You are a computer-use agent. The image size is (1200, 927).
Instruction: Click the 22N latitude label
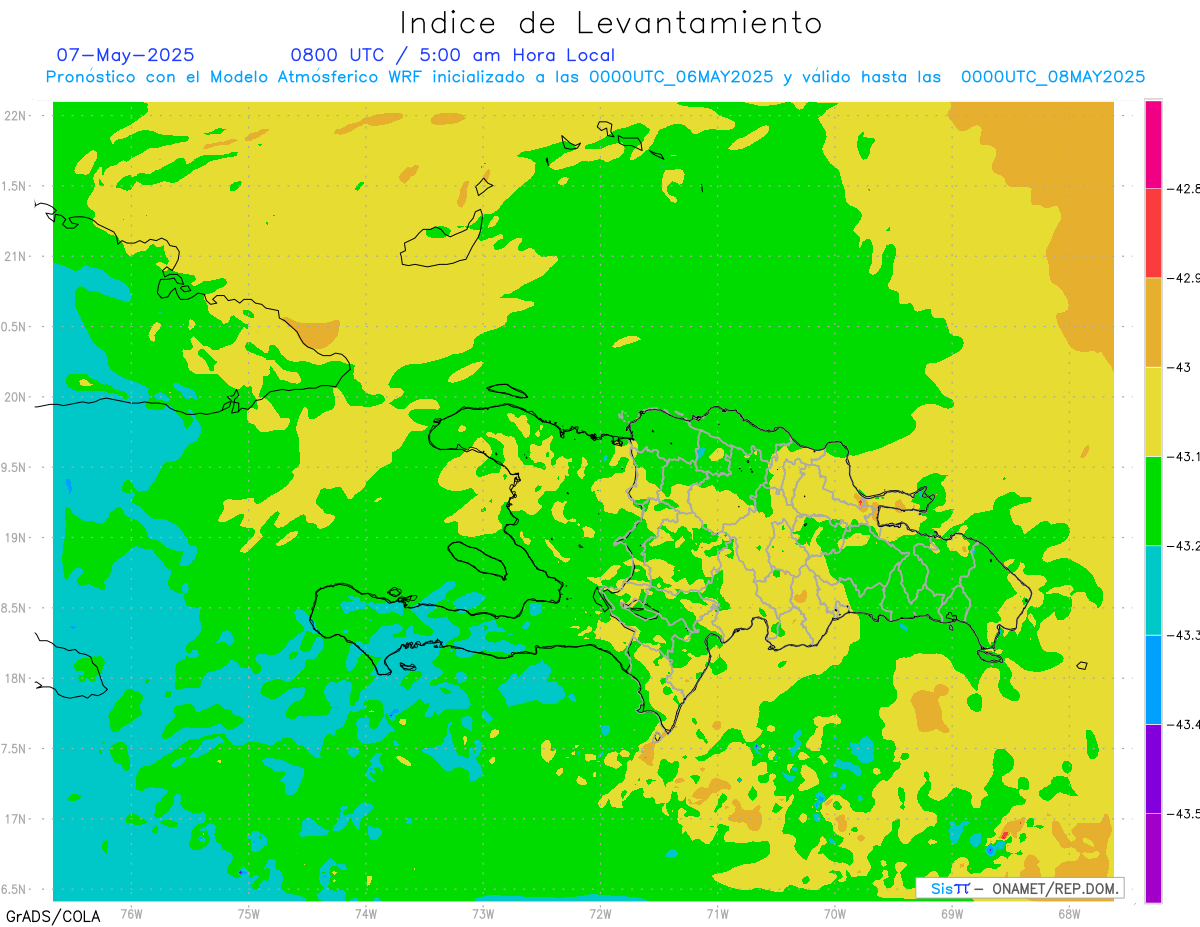tap(16, 115)
